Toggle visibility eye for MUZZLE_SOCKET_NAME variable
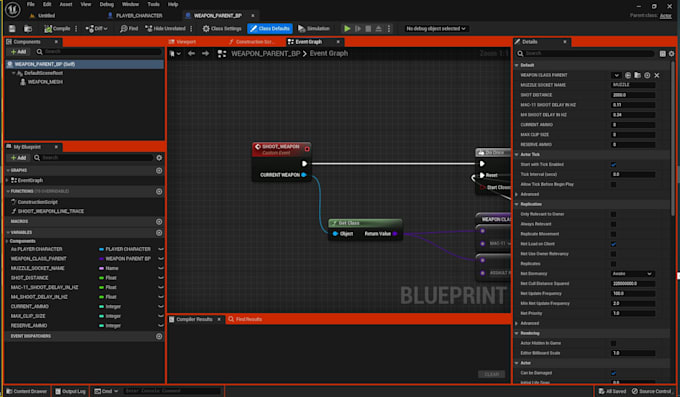Image resolution: width=680 pixels, height=397 pixels. tap(160, 268)
